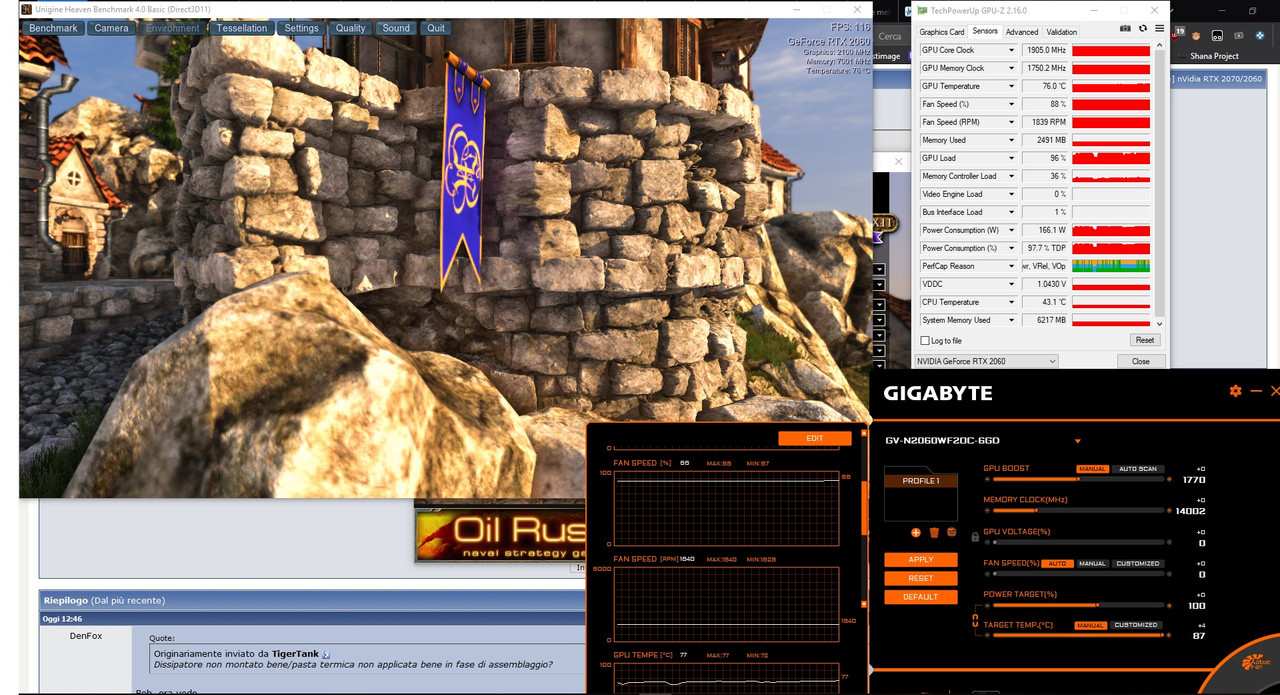Add a new profile with plus icon
This screenshot has width=1280, height=695.
[x=916, y=532]
